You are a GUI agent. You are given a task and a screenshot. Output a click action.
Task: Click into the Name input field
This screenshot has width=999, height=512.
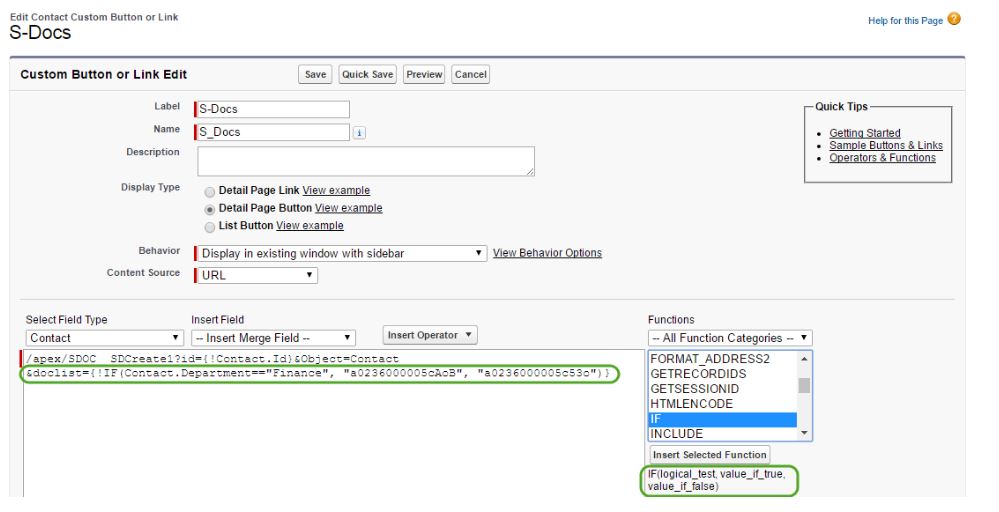(273, 132)
